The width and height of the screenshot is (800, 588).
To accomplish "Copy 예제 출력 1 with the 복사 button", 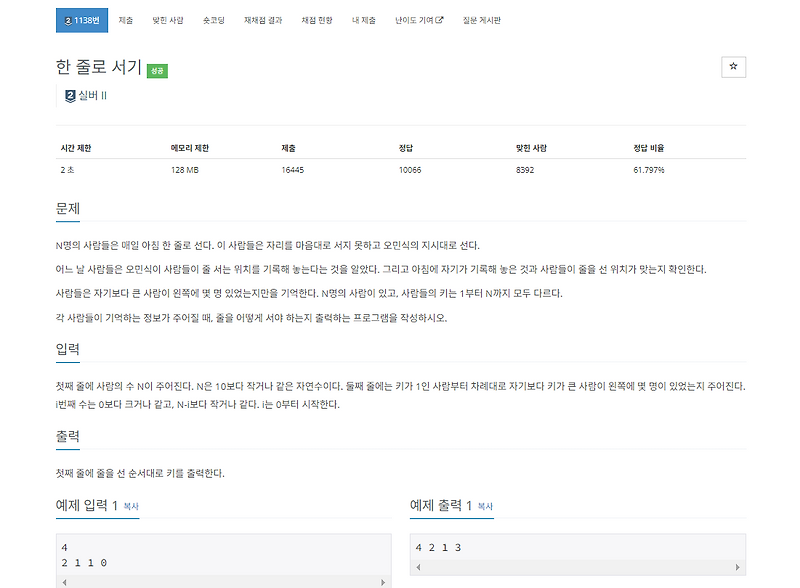I will tap(487, 505).
